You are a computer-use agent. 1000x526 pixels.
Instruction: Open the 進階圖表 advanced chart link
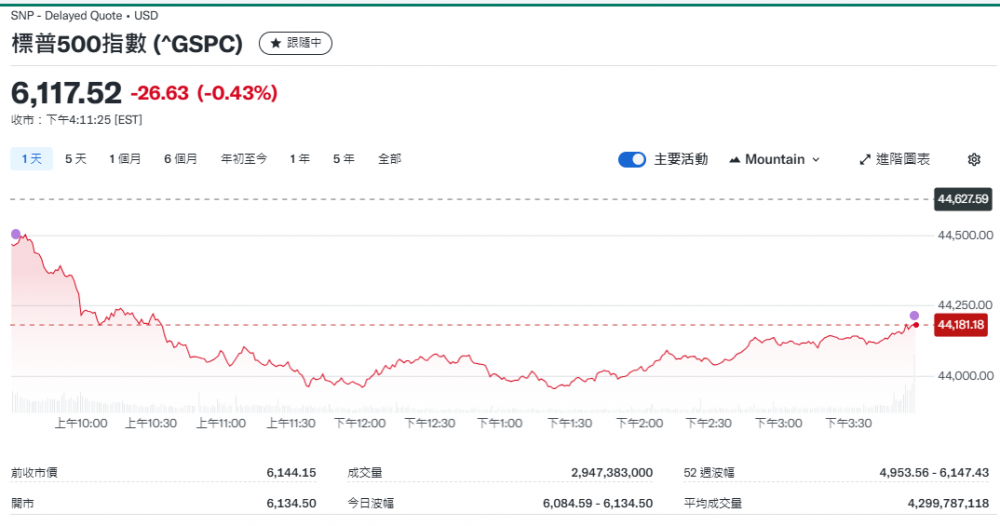(903, 160)
